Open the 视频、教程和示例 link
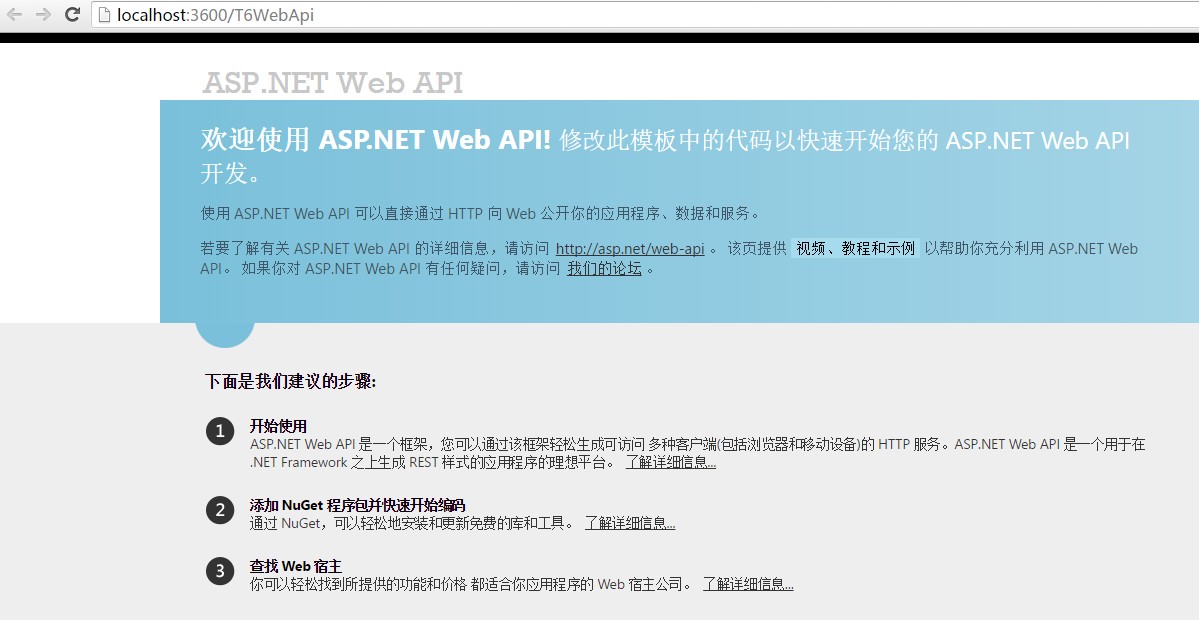The width and height of the screenshot is (1199, 620). (855, 248)
